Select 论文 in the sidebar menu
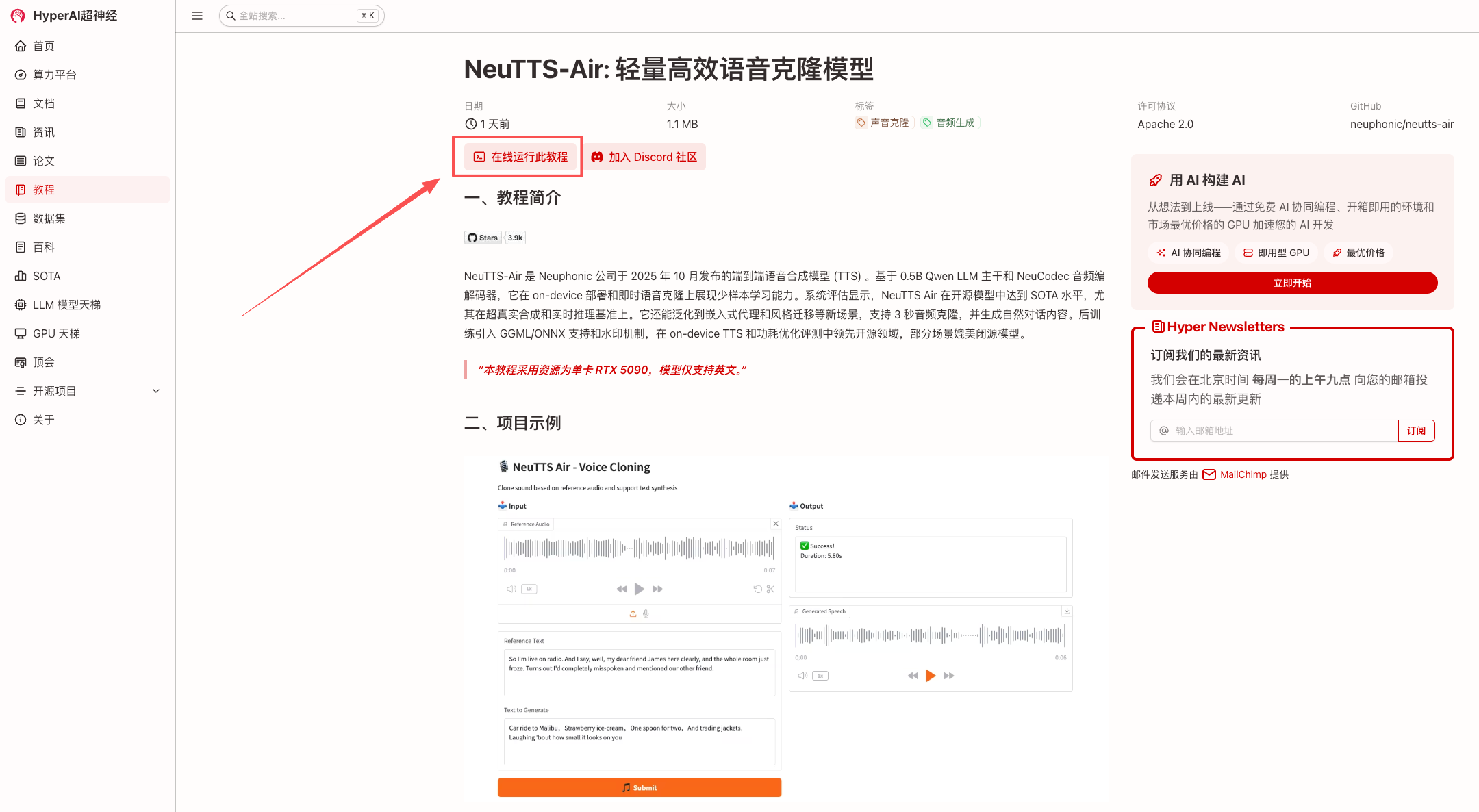The height and width of the screenshot is (812, 1479). [x=43, y=161]
